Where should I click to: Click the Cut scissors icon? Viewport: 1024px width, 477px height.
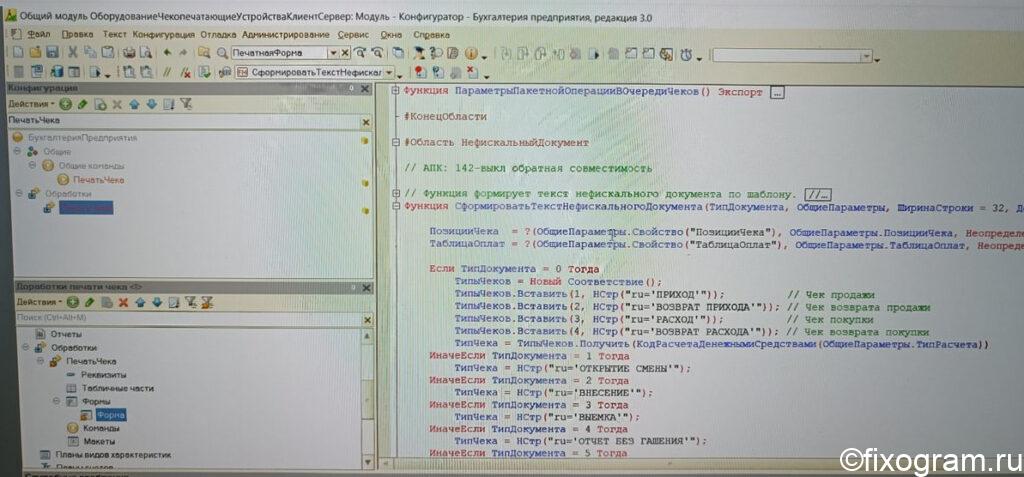coord(73,53)
